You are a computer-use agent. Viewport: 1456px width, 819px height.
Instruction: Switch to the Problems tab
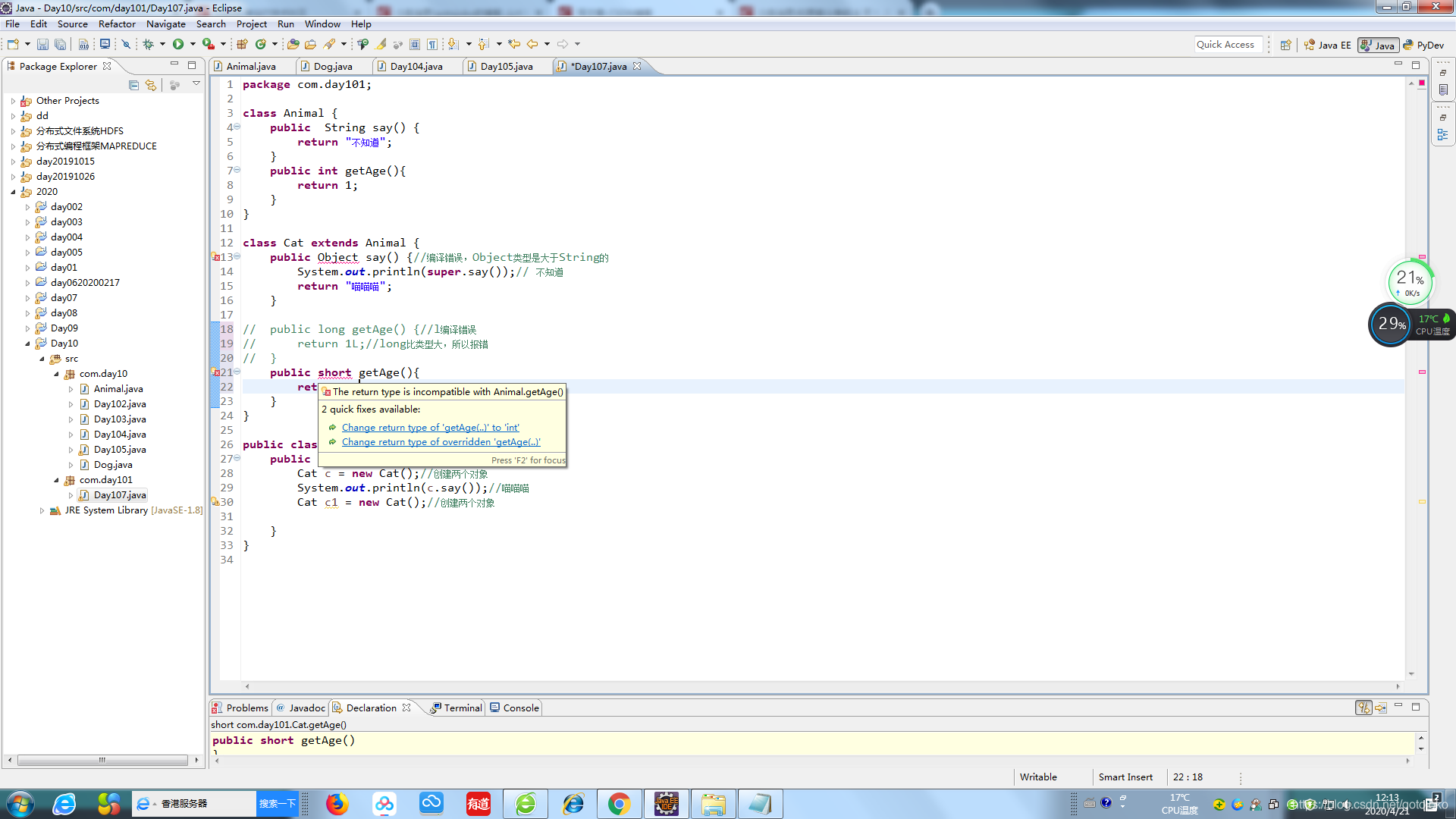(240, 708)
